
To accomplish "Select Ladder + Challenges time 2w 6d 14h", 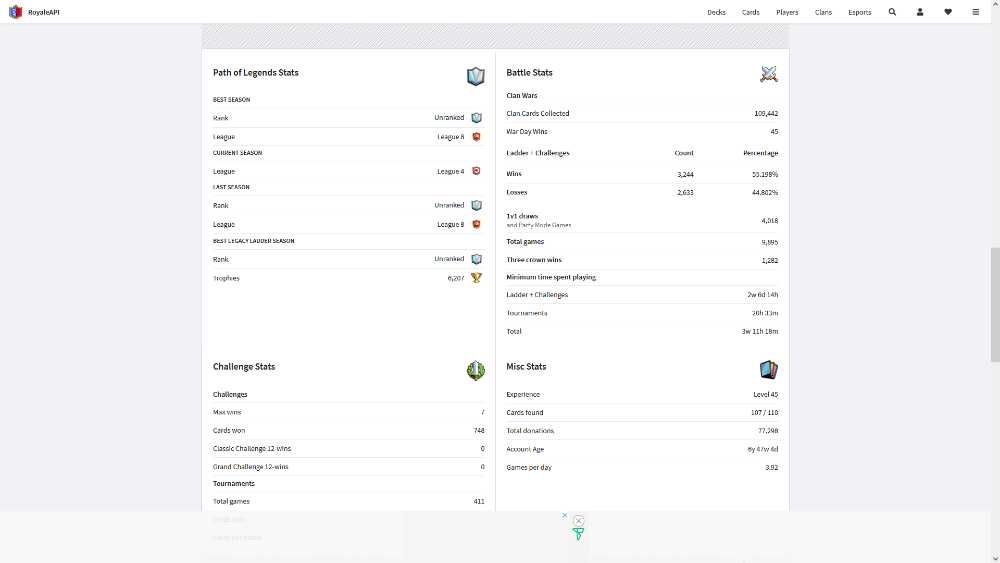I will [763, 295].
